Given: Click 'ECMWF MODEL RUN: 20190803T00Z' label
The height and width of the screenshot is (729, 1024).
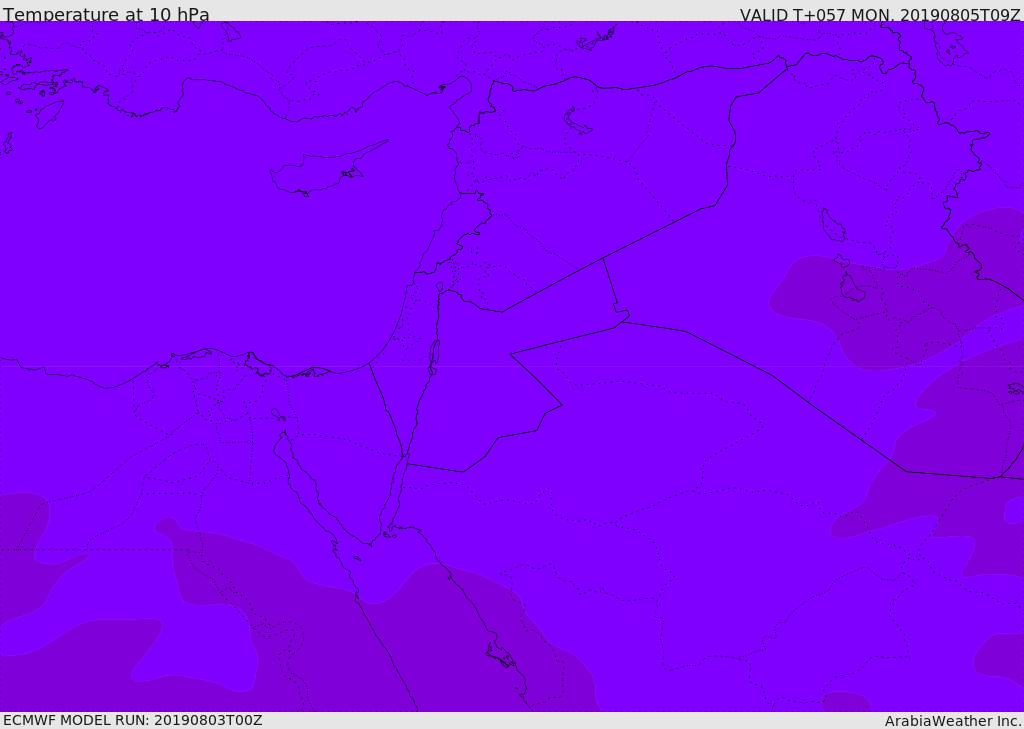Looking at the screenshot, I should coord(133,720).
